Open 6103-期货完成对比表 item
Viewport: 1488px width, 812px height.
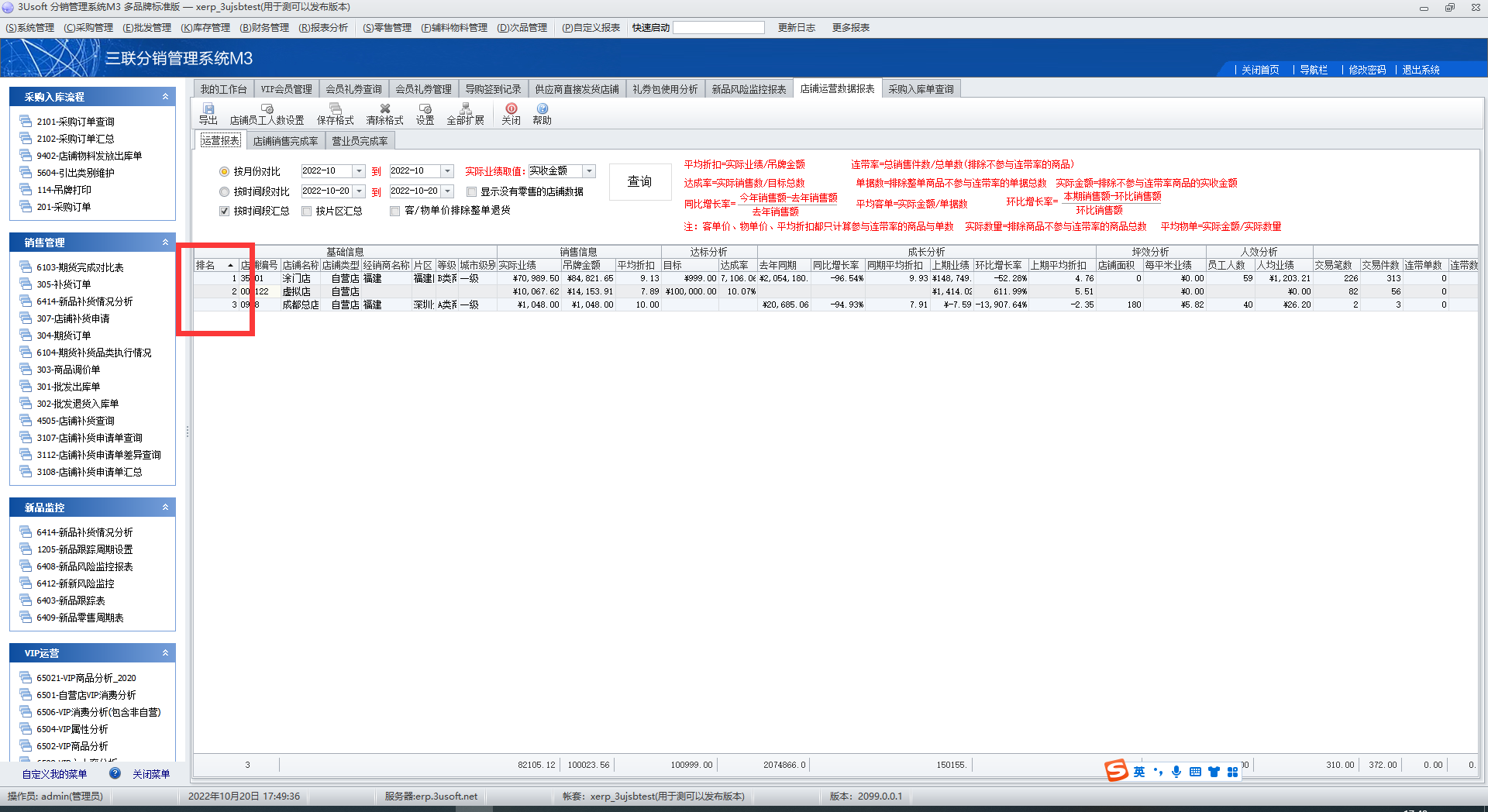[80, 267]
